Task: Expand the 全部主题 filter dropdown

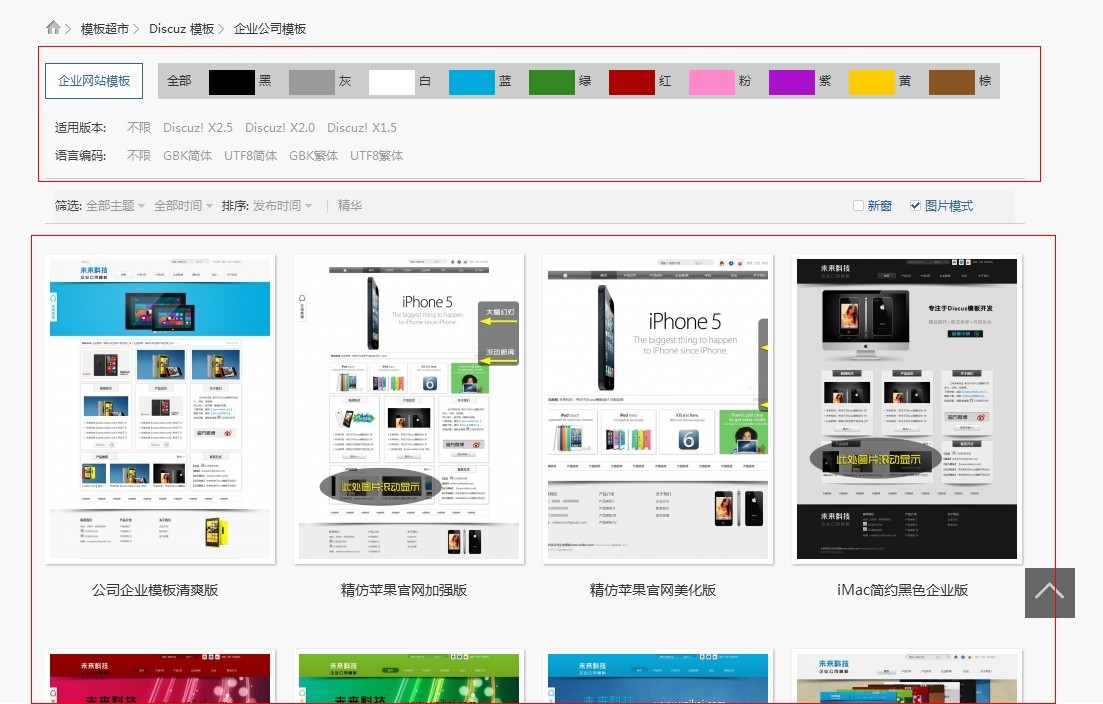Action: pos(115,205)
